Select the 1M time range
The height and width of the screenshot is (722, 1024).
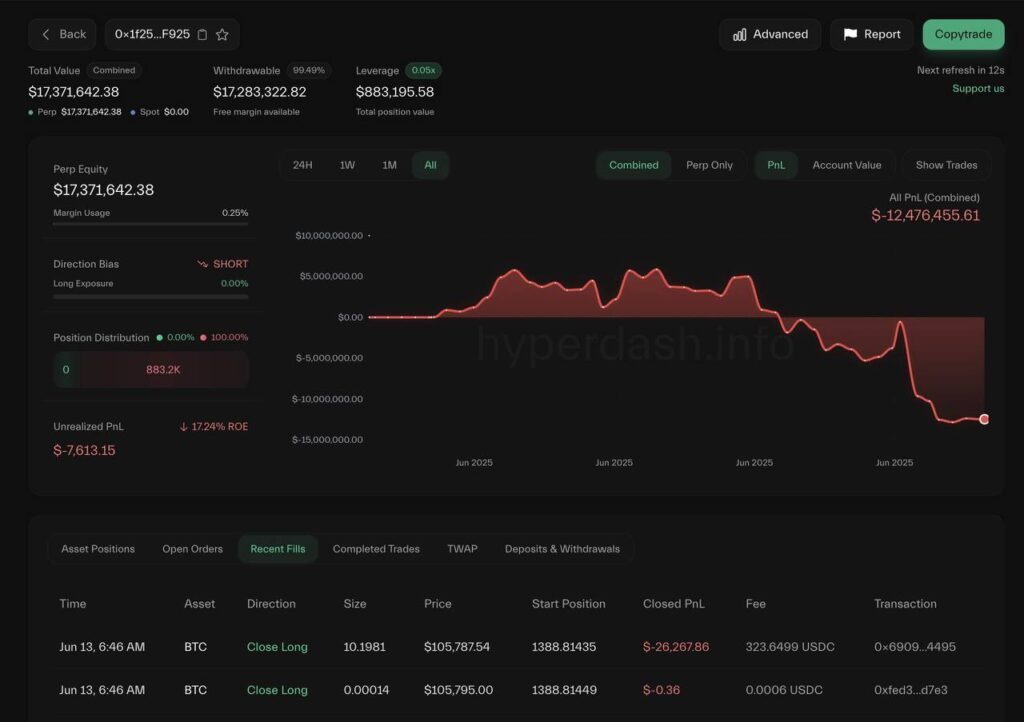(x=389, y=165)
